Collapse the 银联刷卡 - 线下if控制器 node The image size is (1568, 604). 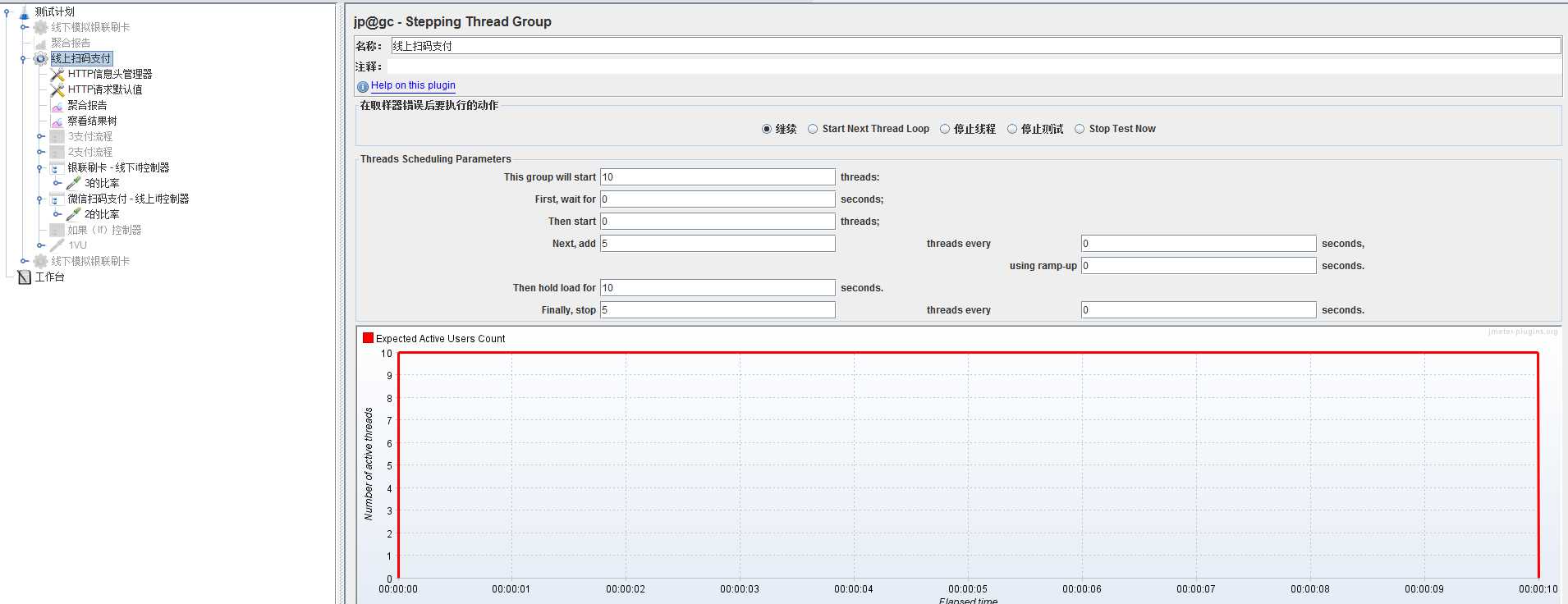[40, 167]
